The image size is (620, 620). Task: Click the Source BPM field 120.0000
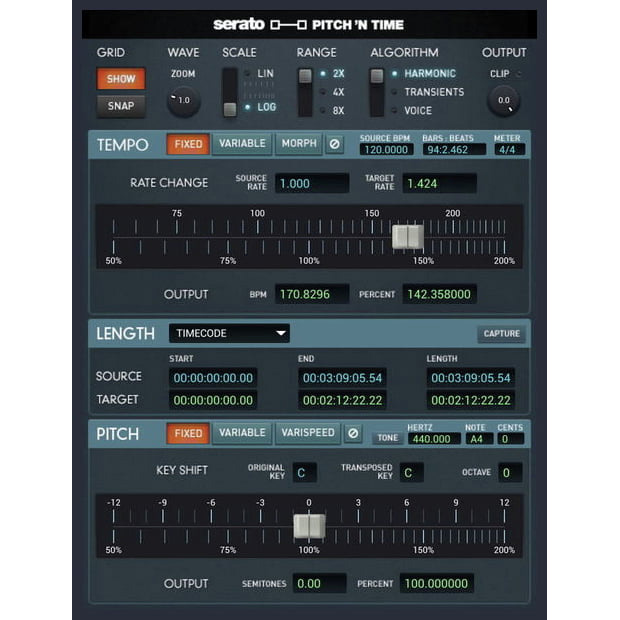tap(386, 149)
